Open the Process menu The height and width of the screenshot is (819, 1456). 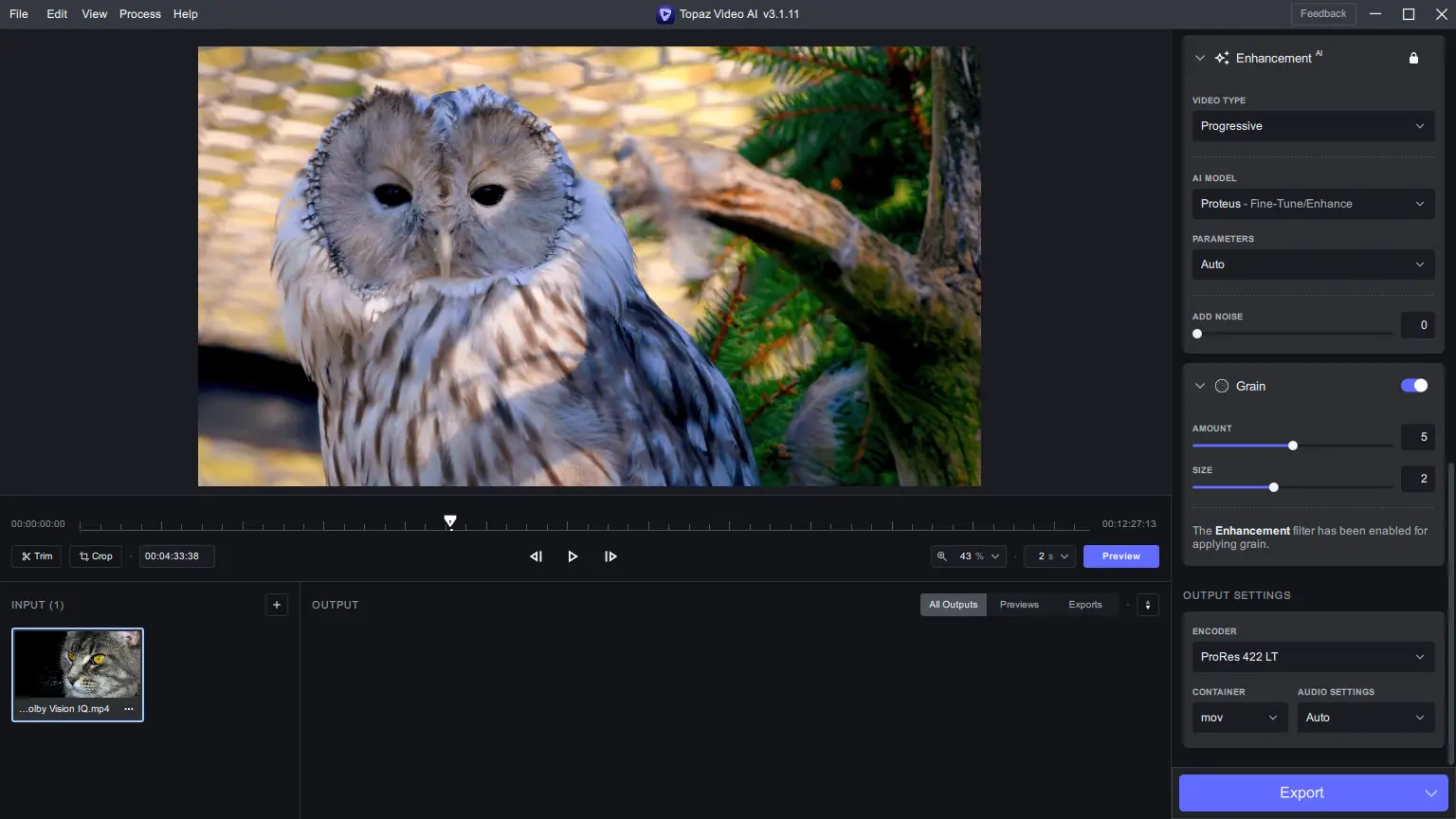140,14
